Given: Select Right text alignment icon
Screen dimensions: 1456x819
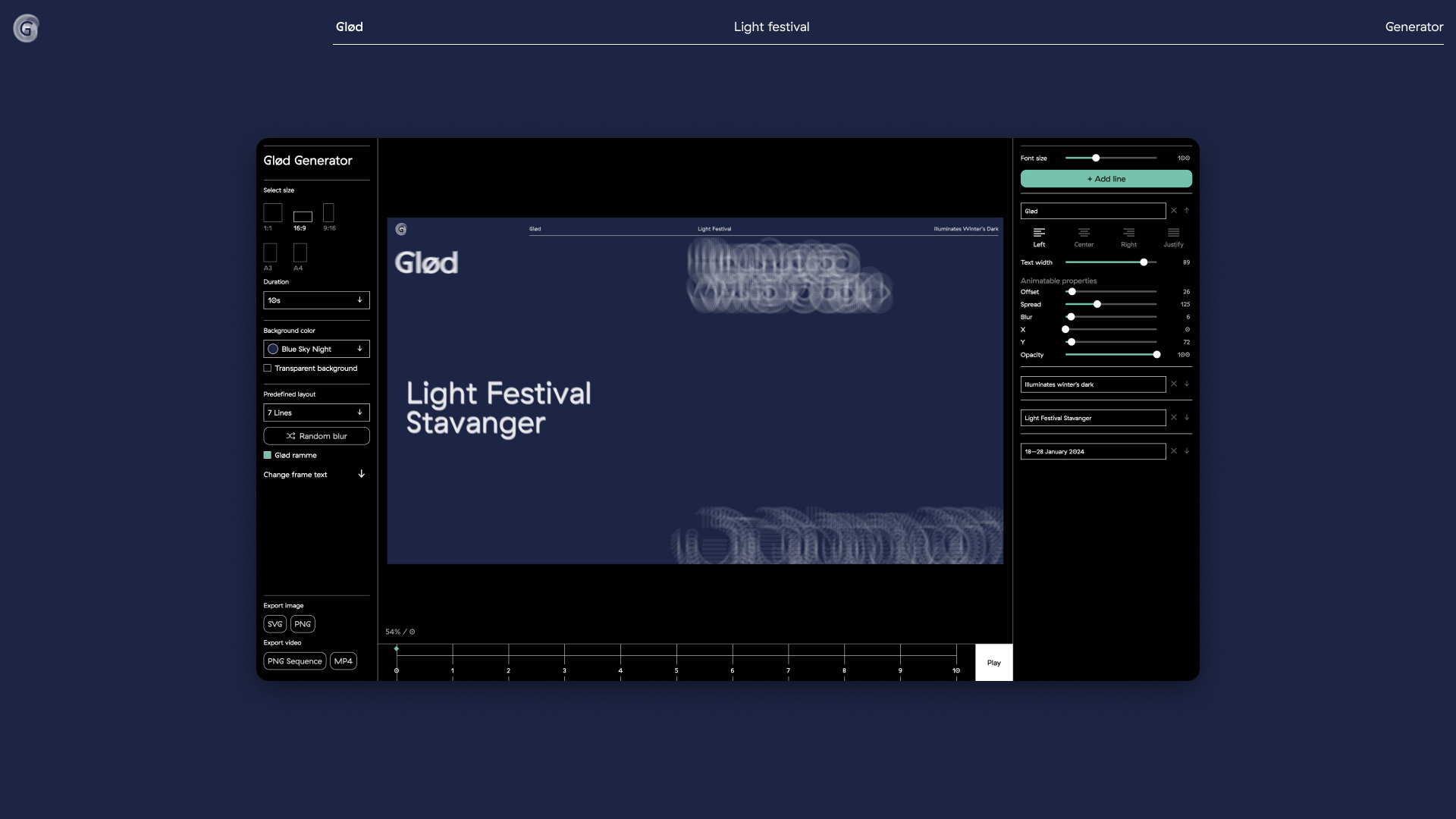Looking at the screenshot, I should (x=1128, y=233).
